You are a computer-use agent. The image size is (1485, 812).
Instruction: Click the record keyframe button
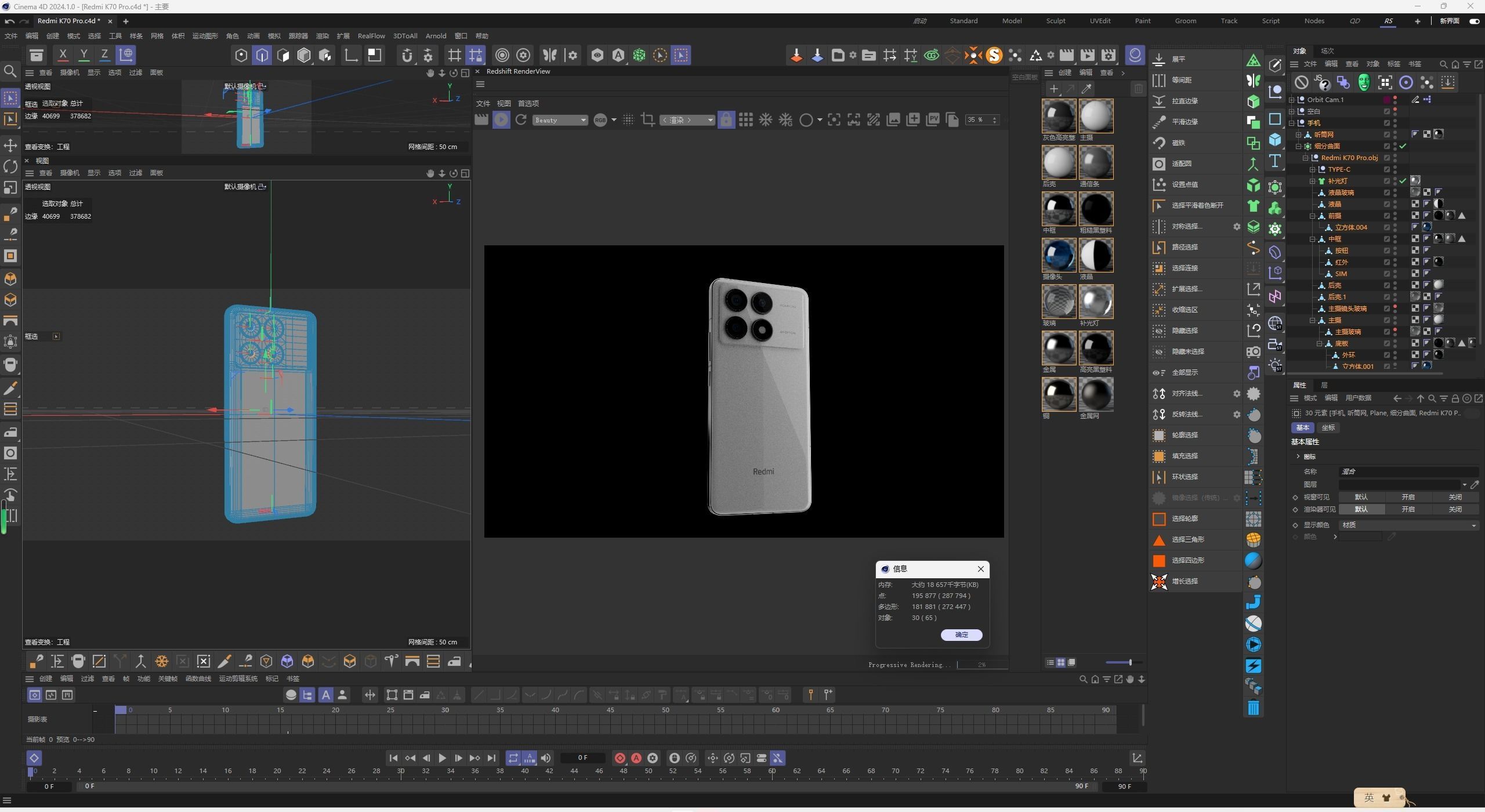click(x=620, y=758)
